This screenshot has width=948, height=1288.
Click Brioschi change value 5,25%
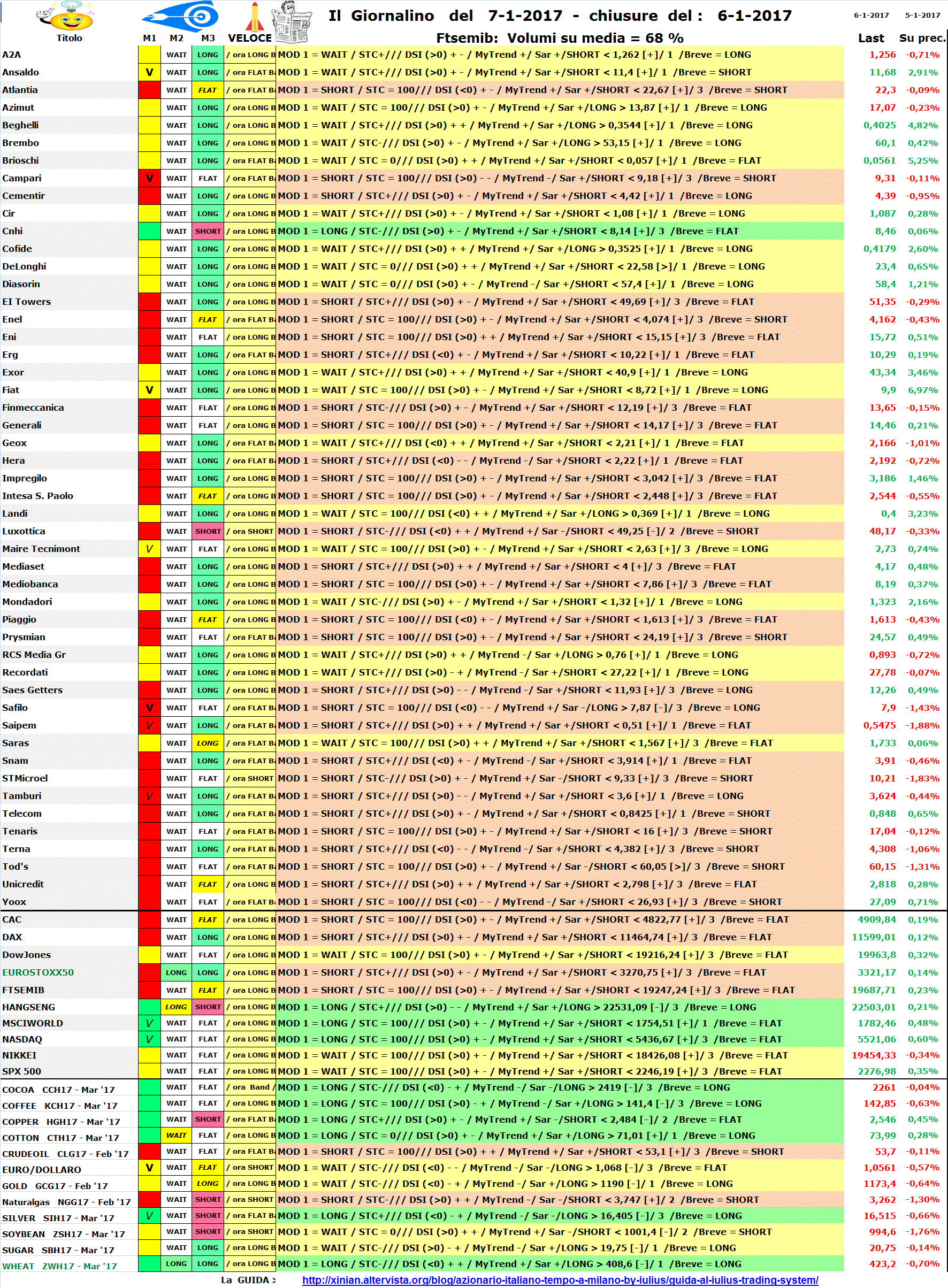923,160
